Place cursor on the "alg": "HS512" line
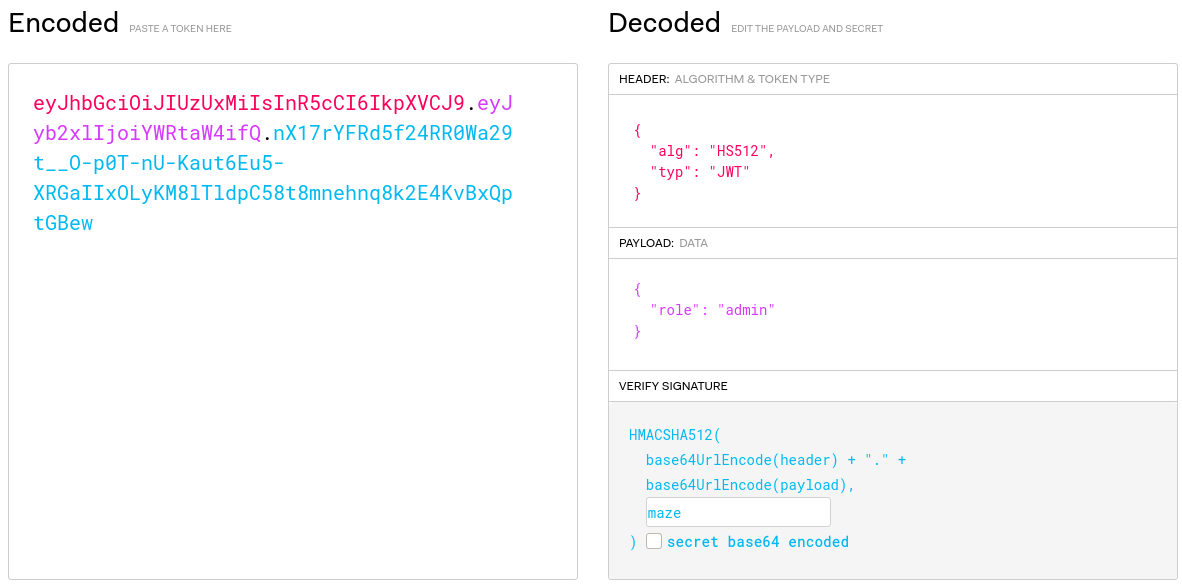 tap(712, 151)
